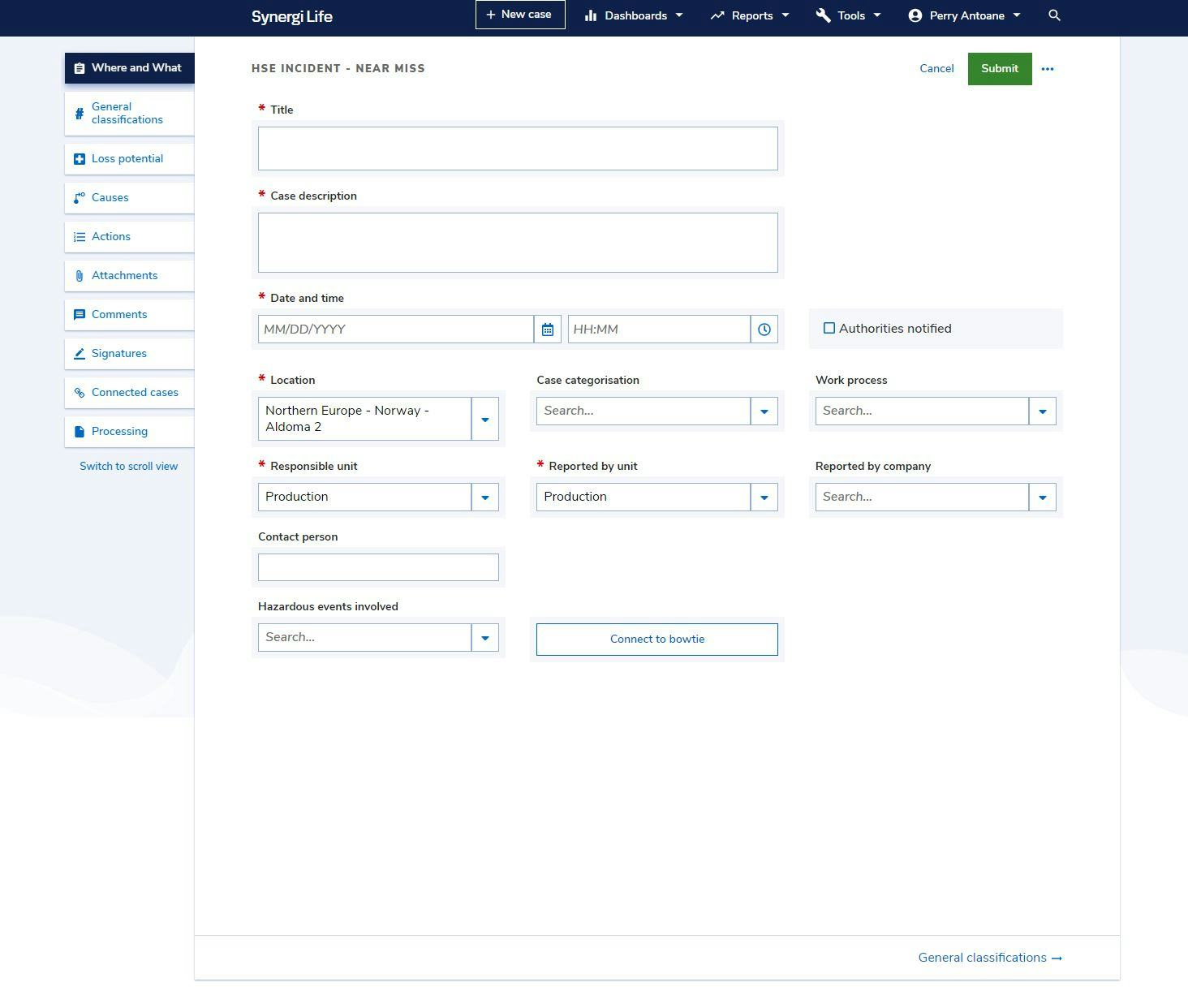The image size is (1188, 1008).
Task: Click the Signatures pen icon
Action: tap(80, 354)
